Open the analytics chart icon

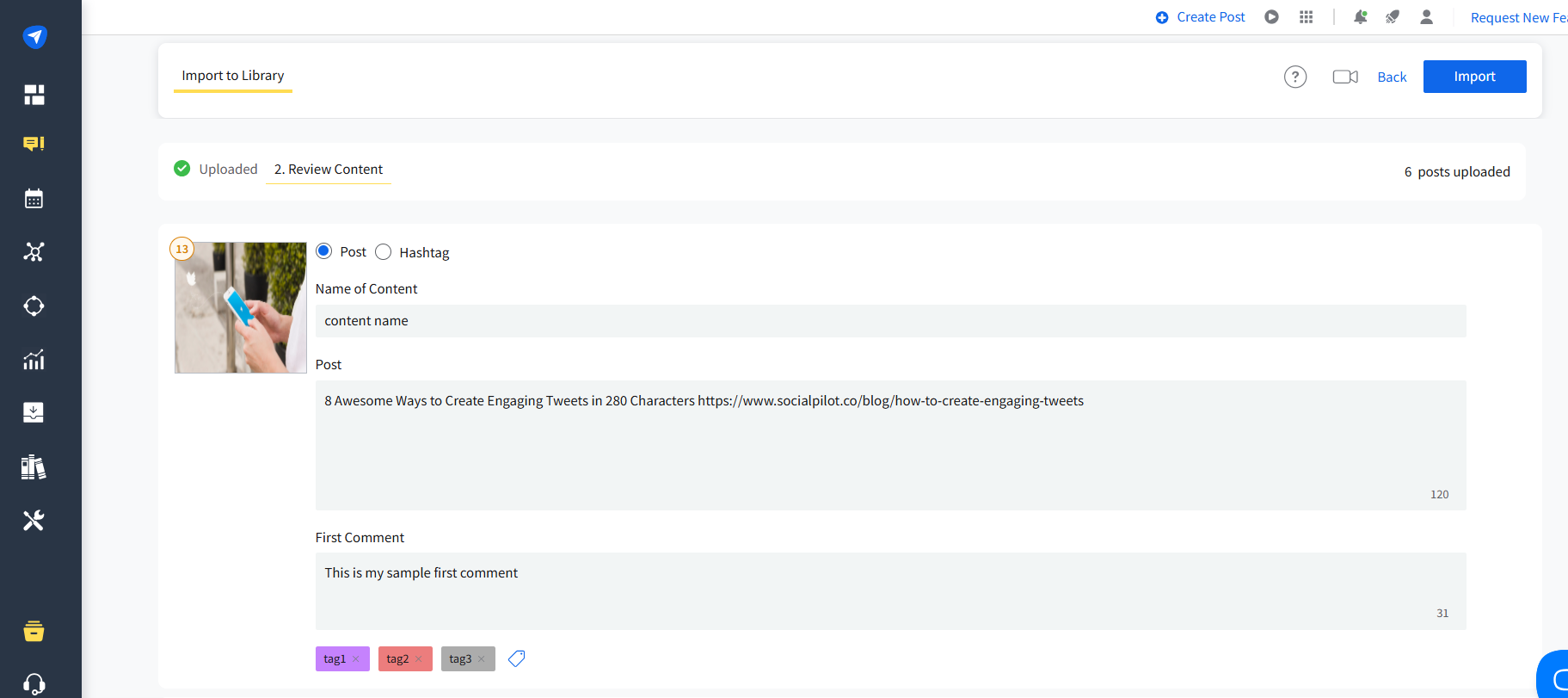(34, 360)
